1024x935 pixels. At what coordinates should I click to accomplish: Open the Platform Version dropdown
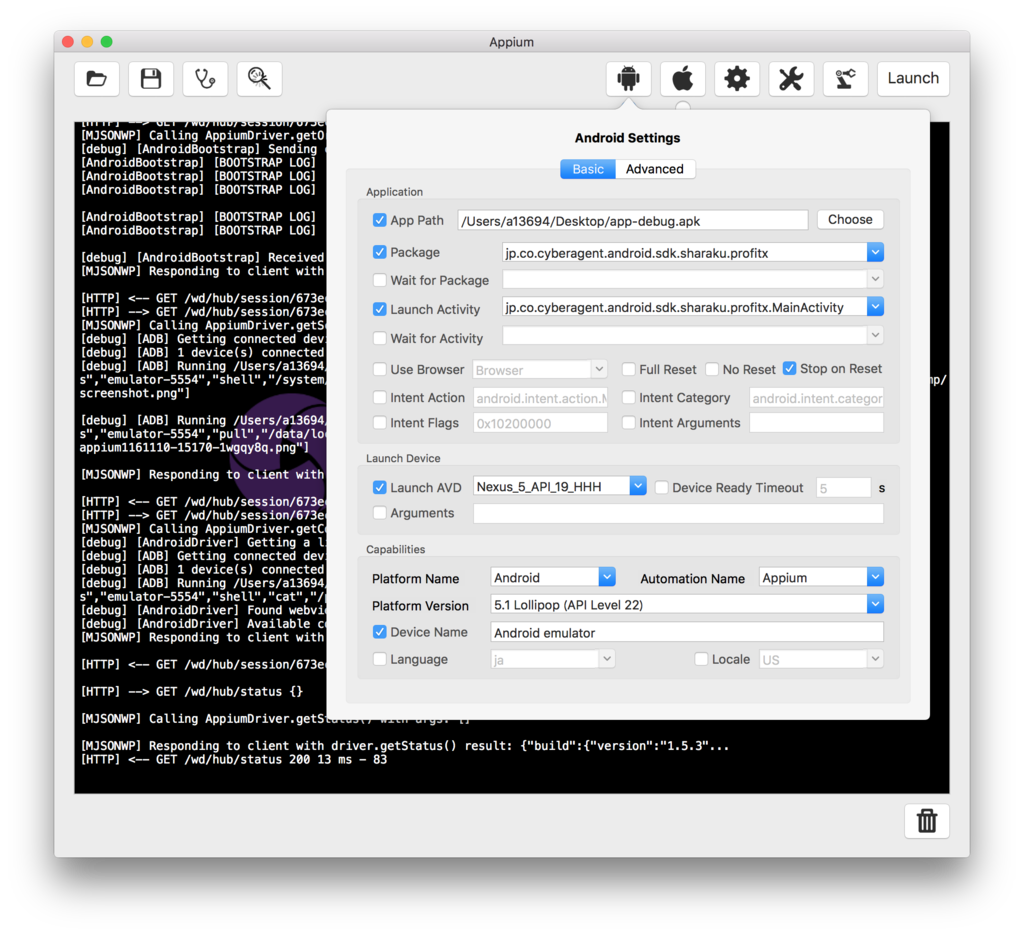click(875, 604)
